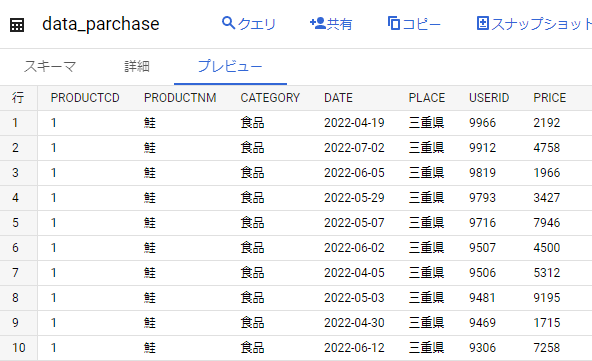Click 鮭 product name in the 2022-05-07 row

click(x=150, y=223)
